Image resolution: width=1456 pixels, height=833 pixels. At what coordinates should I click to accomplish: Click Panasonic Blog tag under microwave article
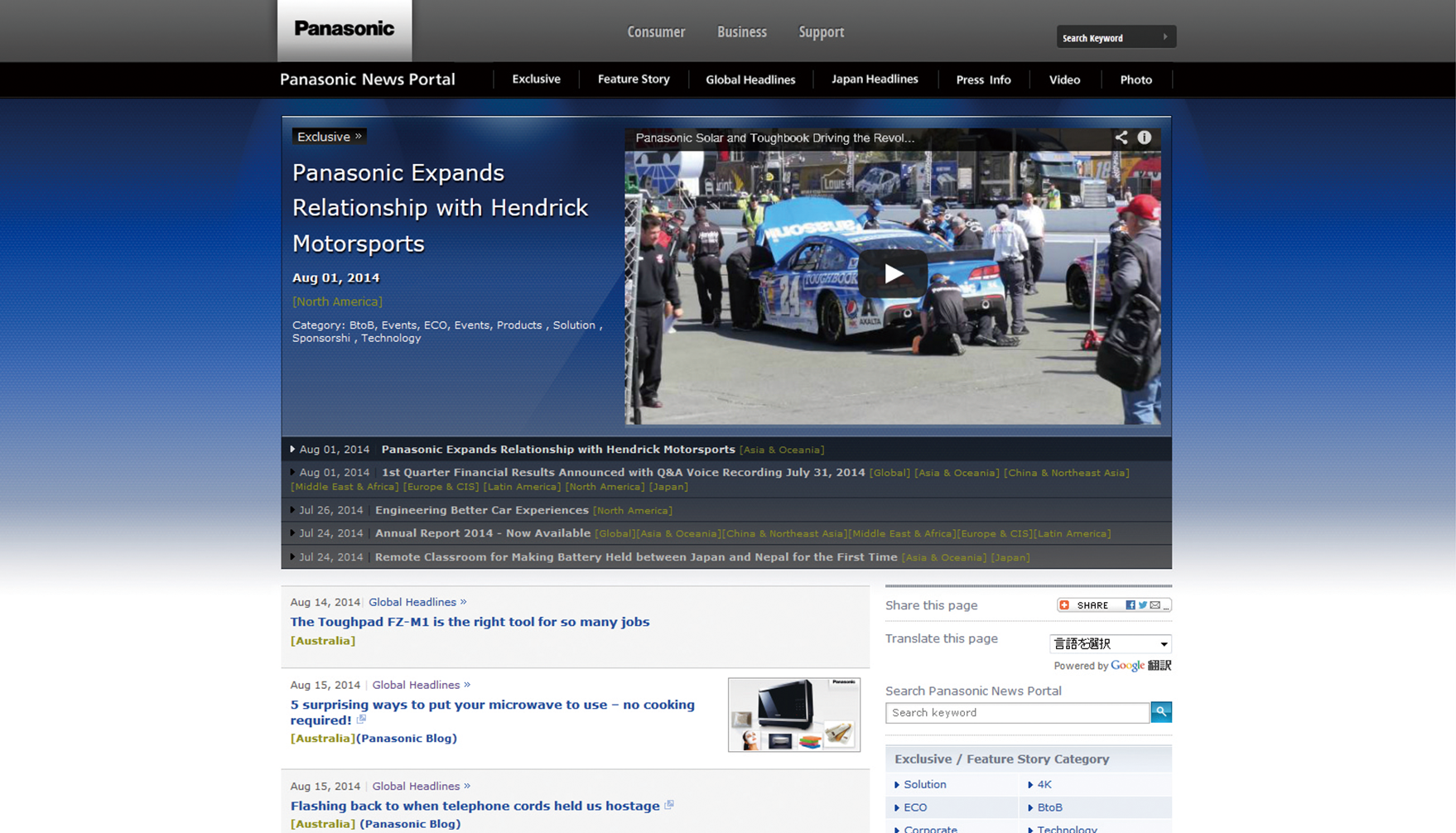tap(406, 739)
